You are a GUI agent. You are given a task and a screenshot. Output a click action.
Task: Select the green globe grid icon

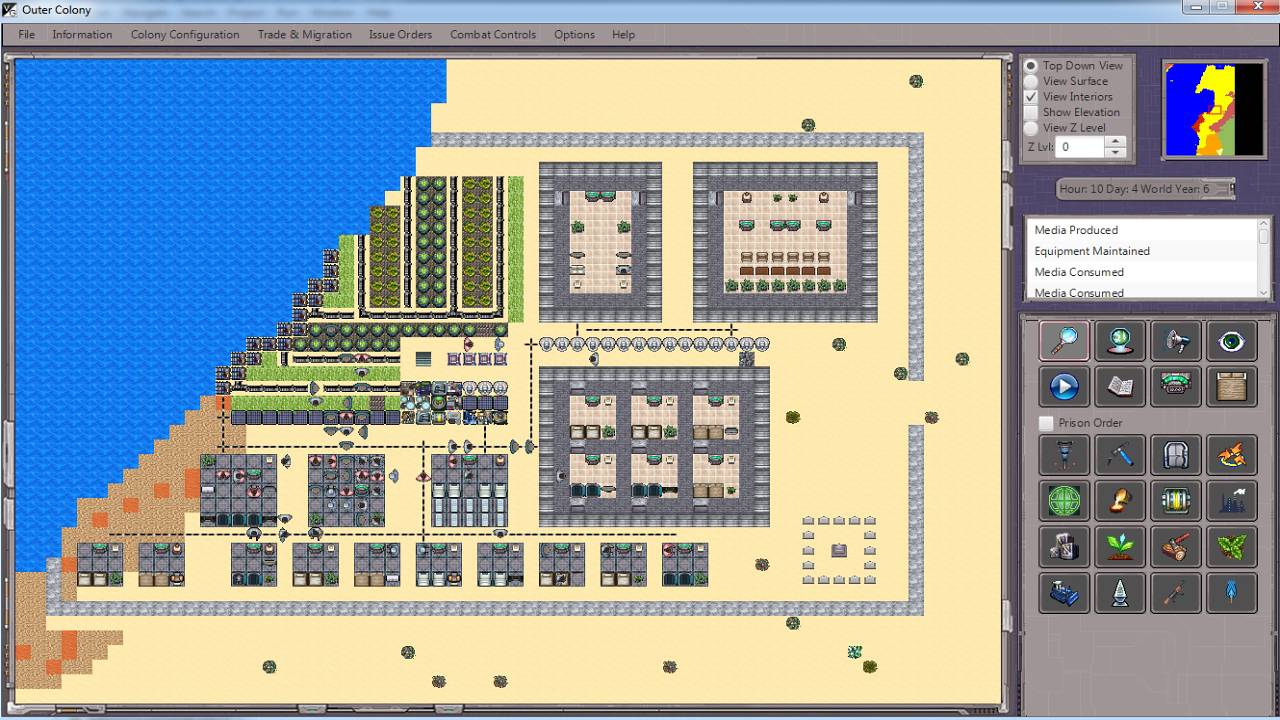[x=1064, y=500]
